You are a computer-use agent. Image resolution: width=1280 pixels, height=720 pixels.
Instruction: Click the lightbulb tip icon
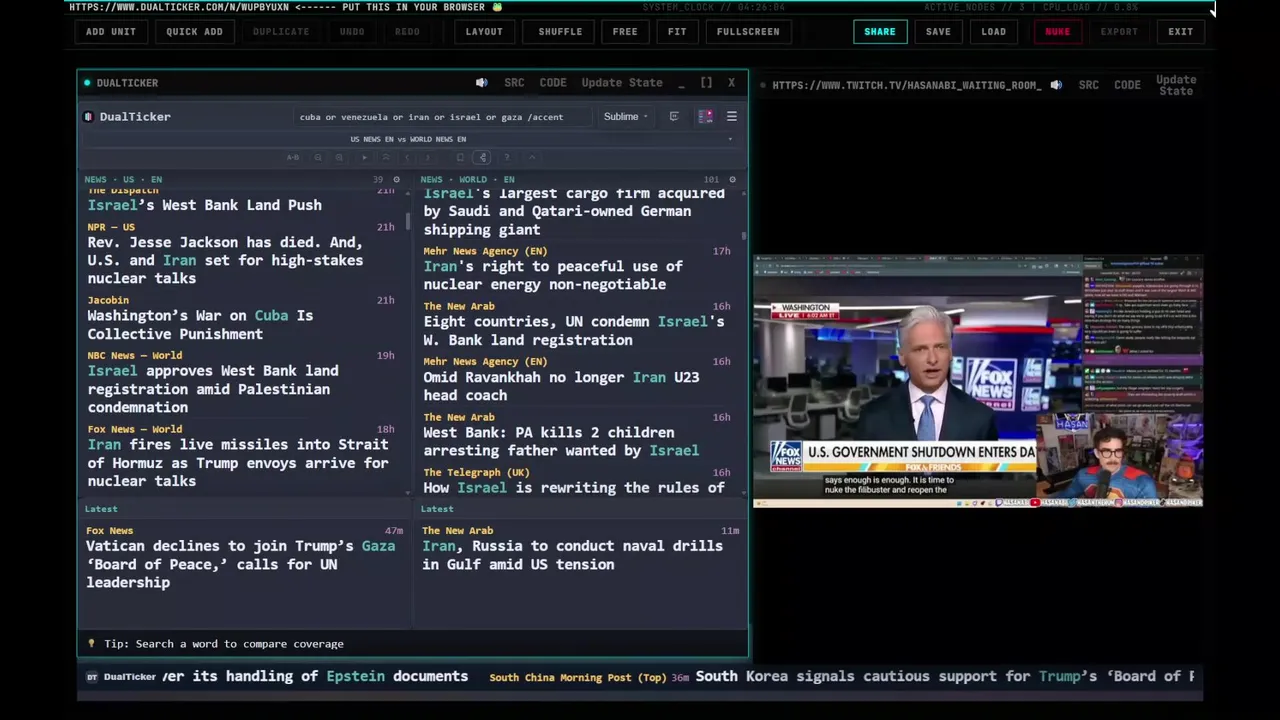point(91,644)
